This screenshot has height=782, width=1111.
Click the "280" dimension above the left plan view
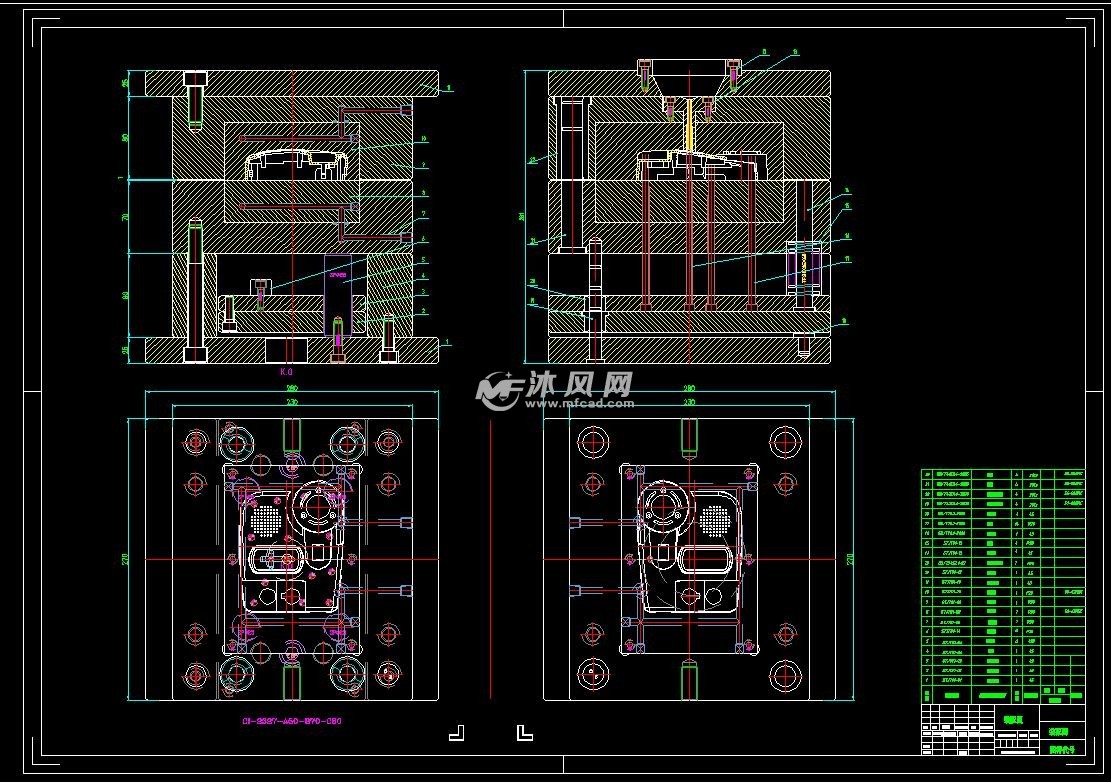point(291,388)
